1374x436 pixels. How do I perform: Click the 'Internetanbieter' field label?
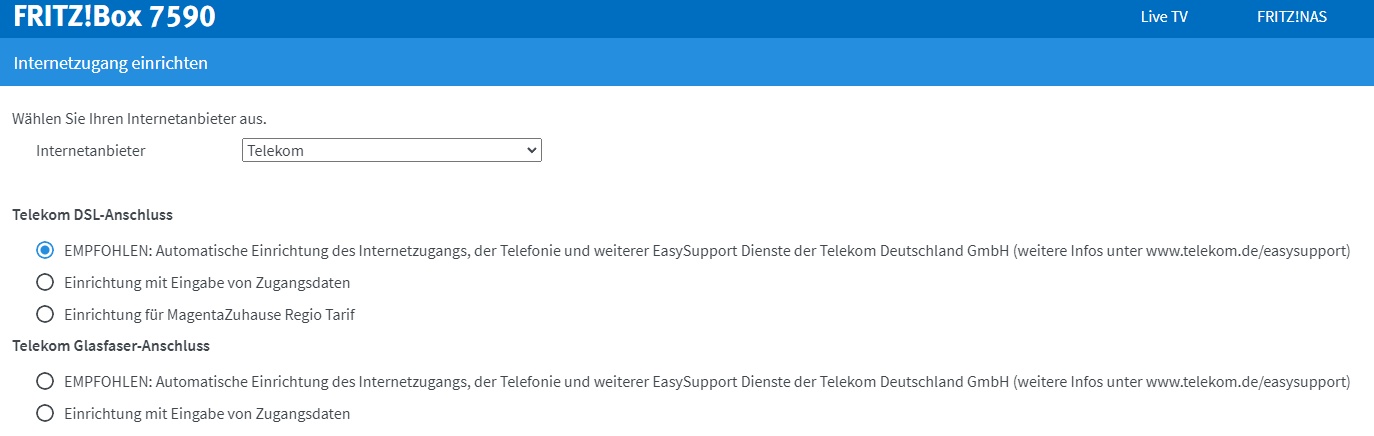click(x=91, y=151)
